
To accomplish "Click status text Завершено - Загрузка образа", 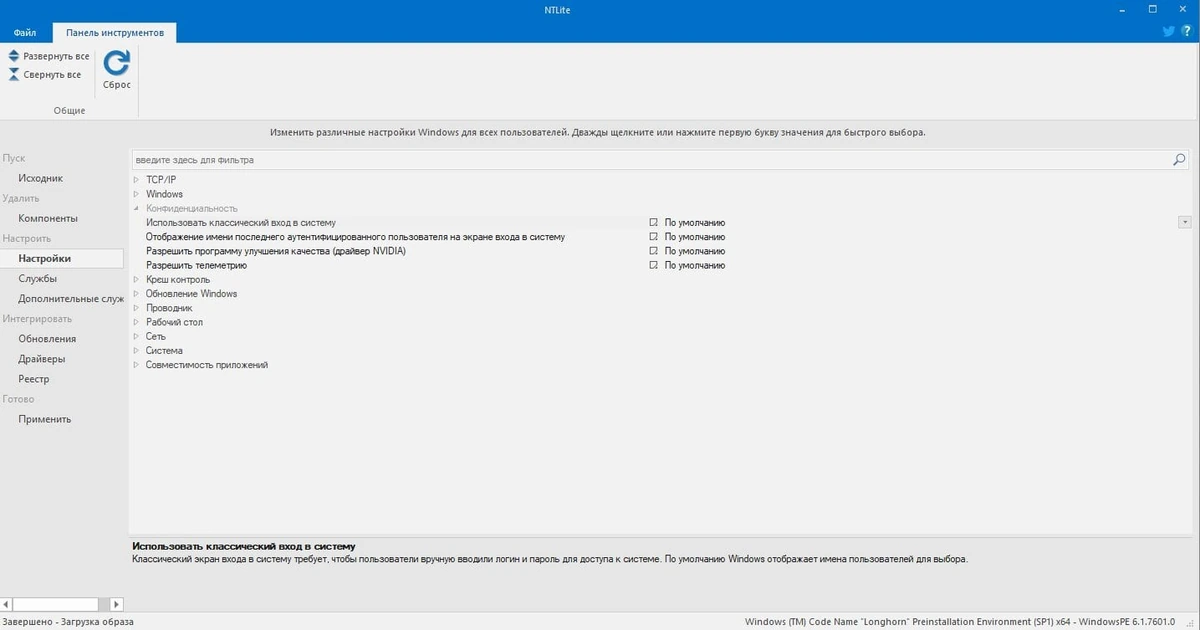I will (67, 621).
